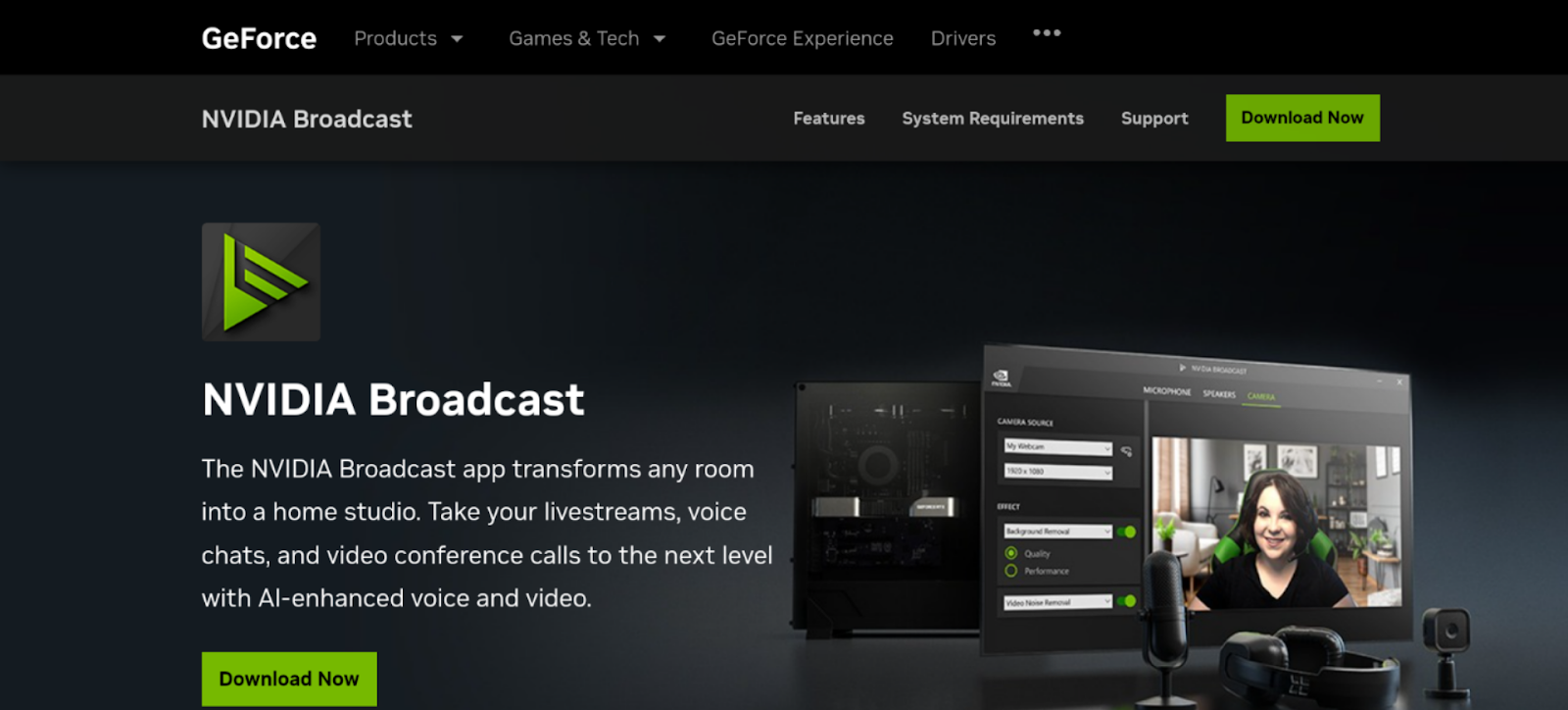
Task: Go to the Support section
Action: click(1154, 118)
